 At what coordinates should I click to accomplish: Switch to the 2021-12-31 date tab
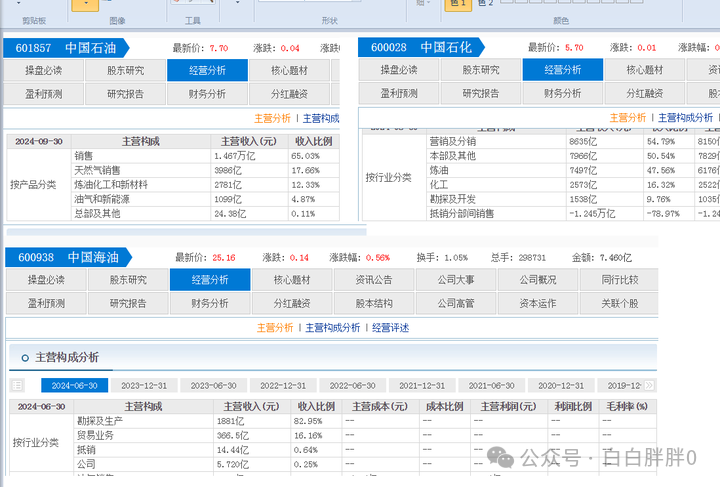[422, 385]
